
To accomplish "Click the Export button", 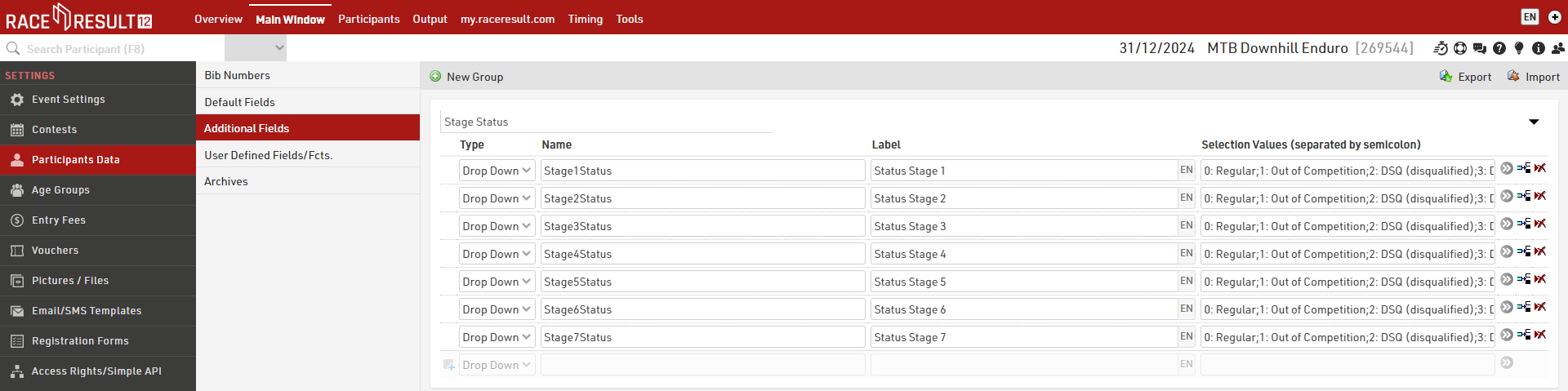I will pyautogui.click(x=1465, y=77).
